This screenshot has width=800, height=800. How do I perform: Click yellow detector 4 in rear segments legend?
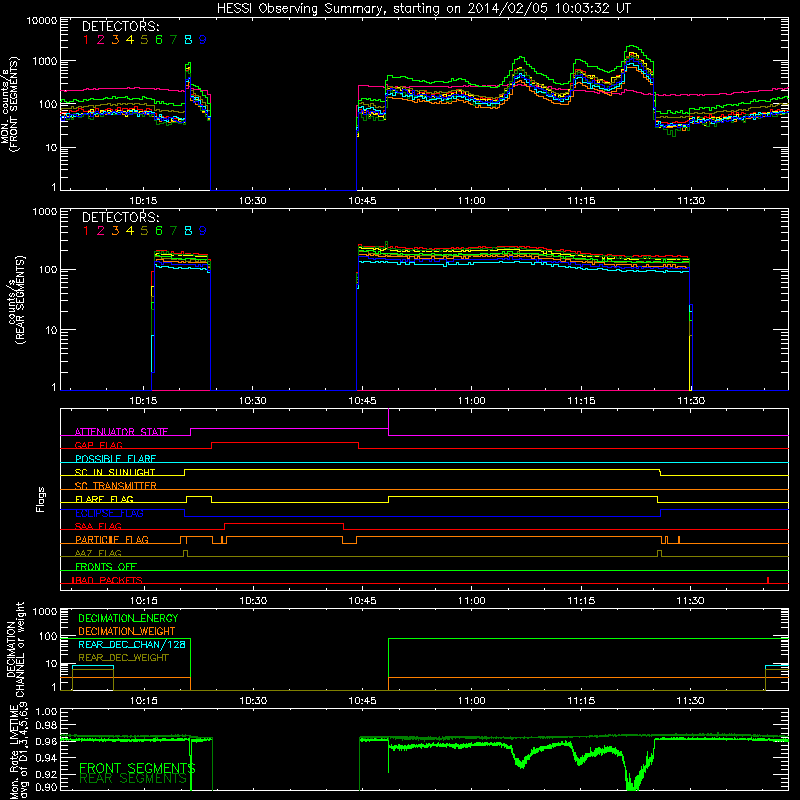coord(130,231)
